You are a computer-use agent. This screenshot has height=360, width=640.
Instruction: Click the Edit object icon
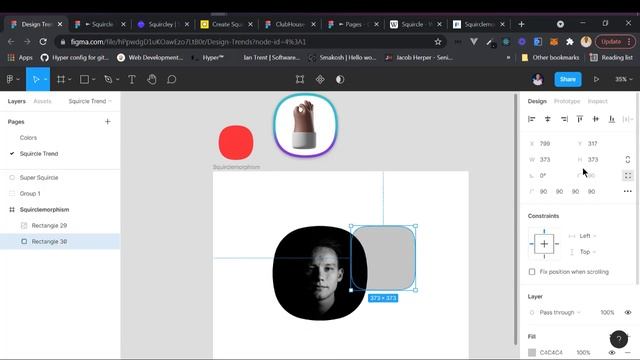300,79
